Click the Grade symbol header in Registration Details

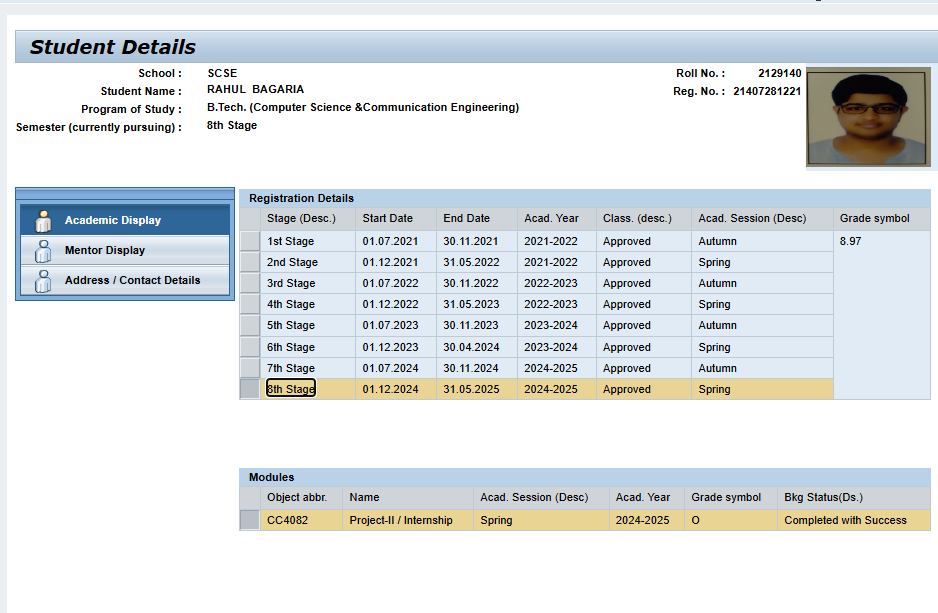pyautogui.click(x=874, y=218)
